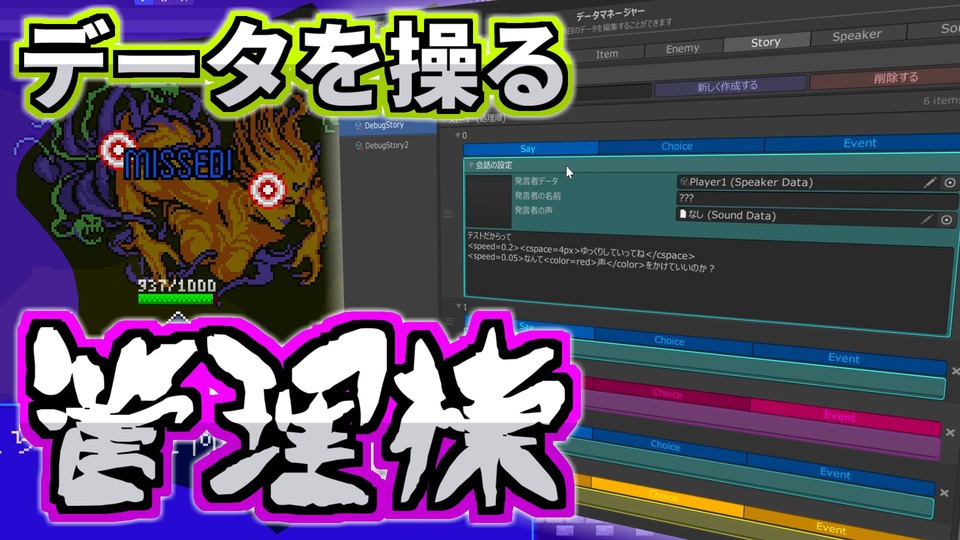Open object picker for Sound Data
The width and height of the screenshot is (960, 540).
(x=947, y=220)
